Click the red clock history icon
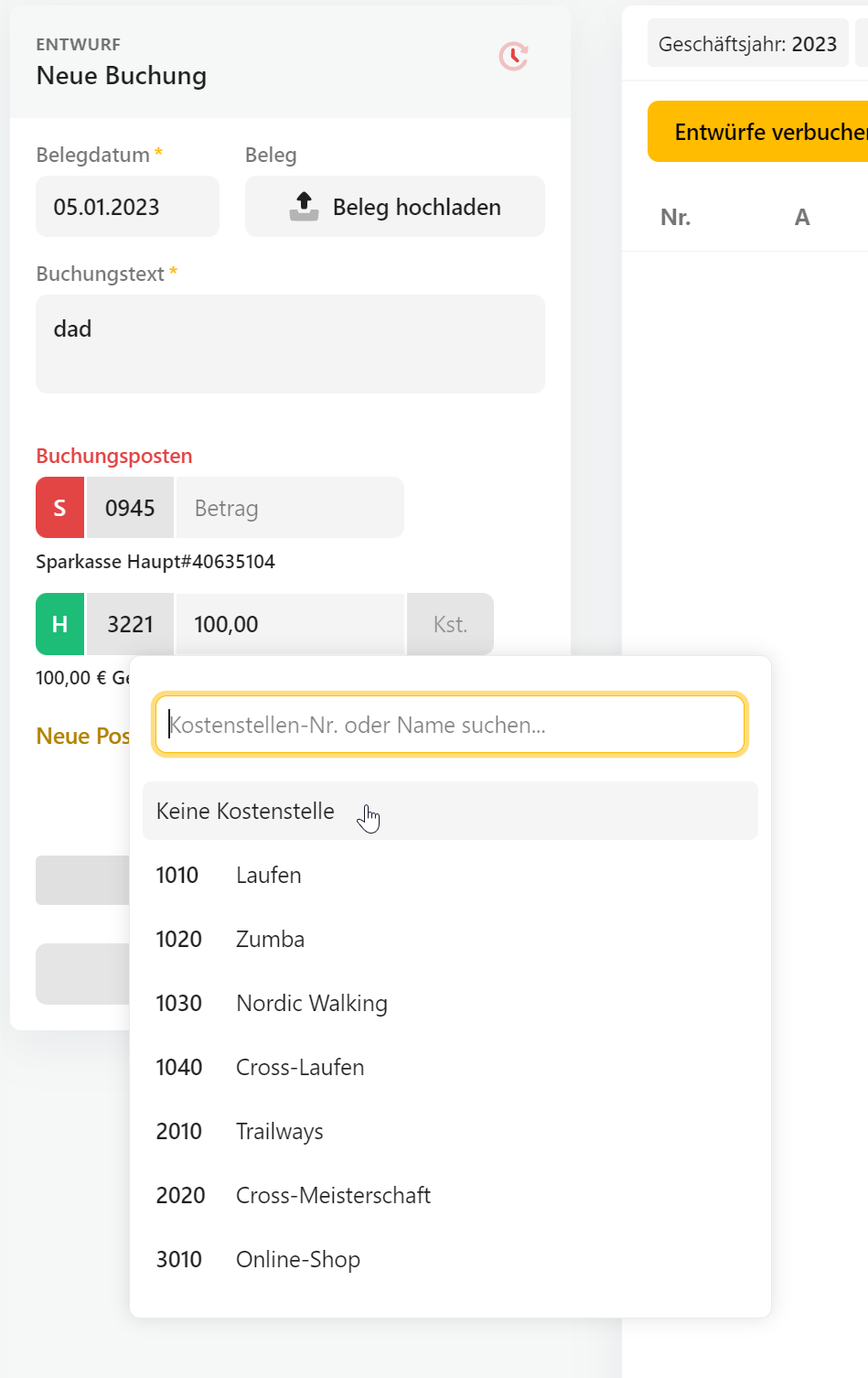This screenshot has height=1378, width=868. point(513,57)
